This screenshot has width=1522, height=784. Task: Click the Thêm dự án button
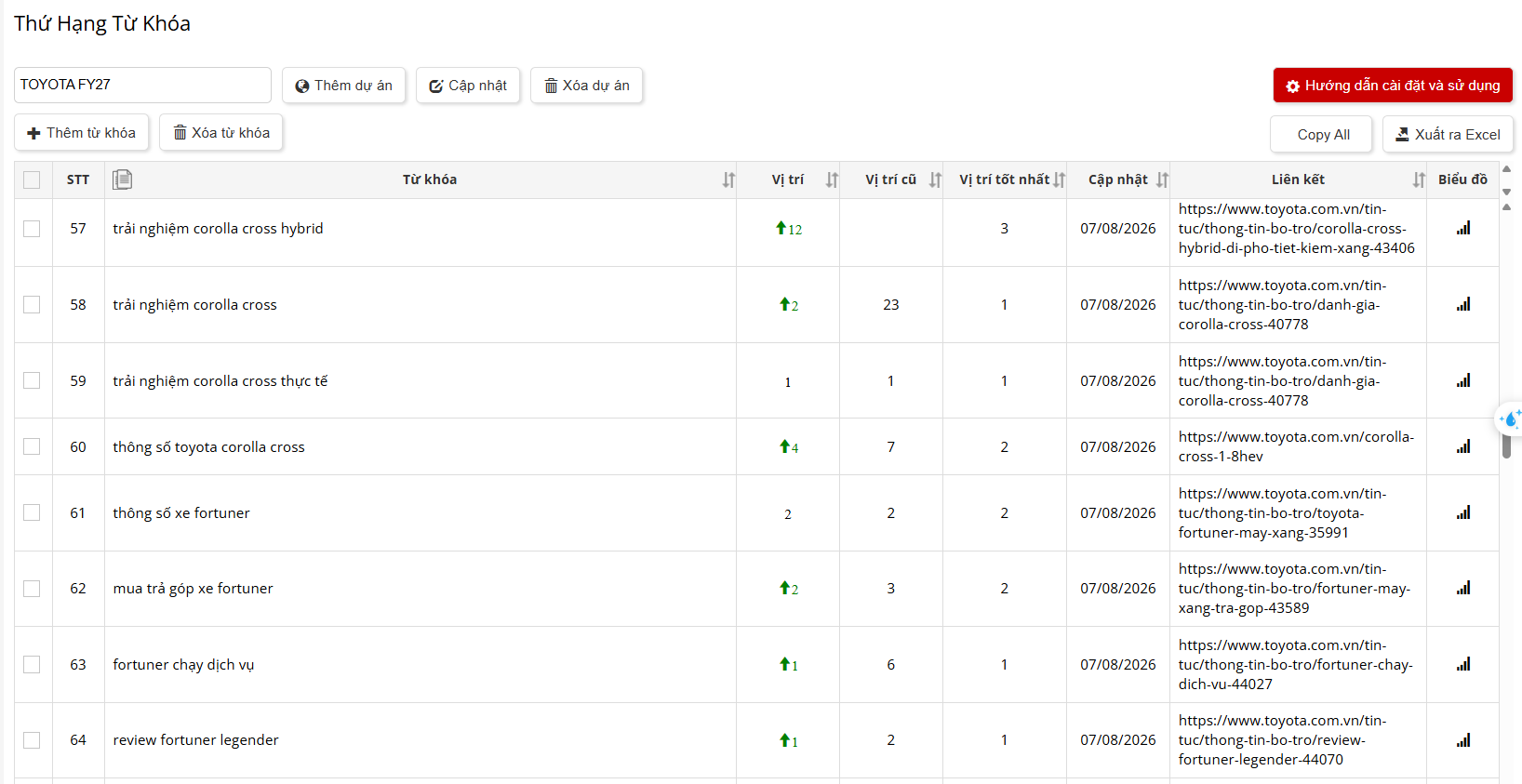coord(343,86)
